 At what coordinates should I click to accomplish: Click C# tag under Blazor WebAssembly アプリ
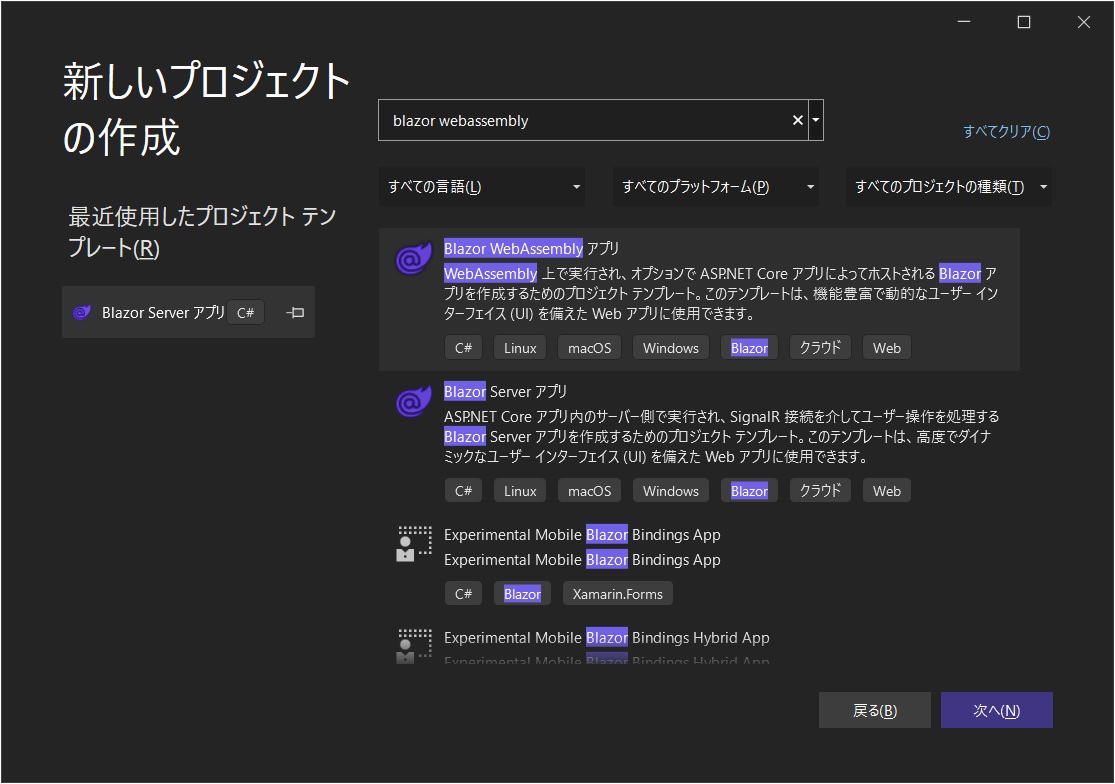click(464, 348)
